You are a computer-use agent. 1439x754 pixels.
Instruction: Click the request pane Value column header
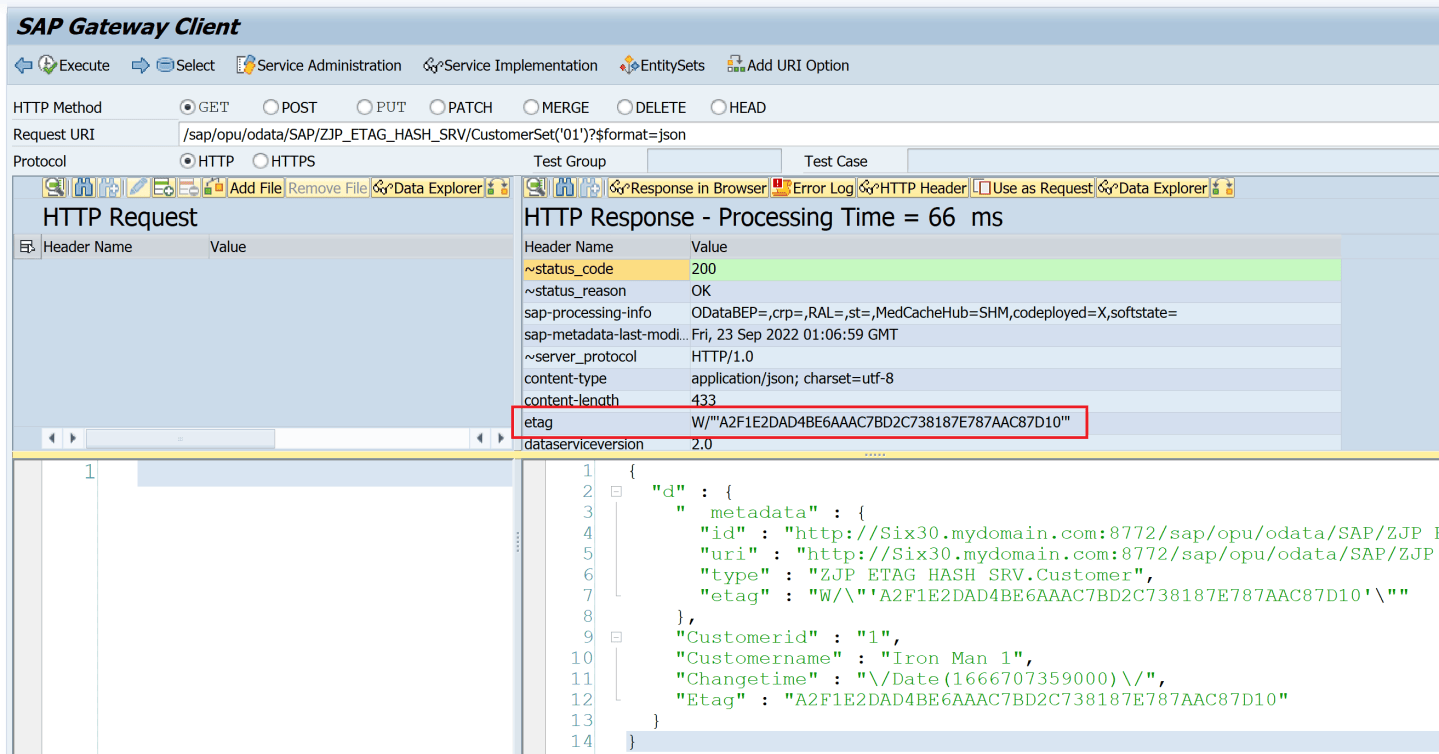click(360, 247)
